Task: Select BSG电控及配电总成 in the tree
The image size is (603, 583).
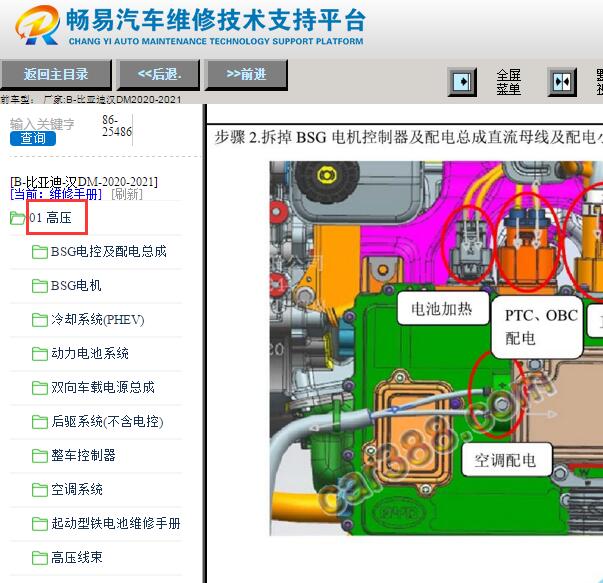Action: 109,252
